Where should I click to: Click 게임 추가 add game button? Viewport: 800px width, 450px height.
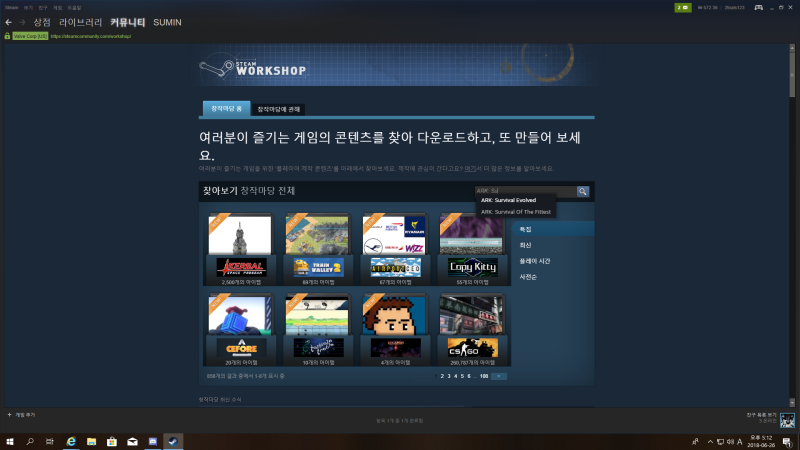[21, 415]
